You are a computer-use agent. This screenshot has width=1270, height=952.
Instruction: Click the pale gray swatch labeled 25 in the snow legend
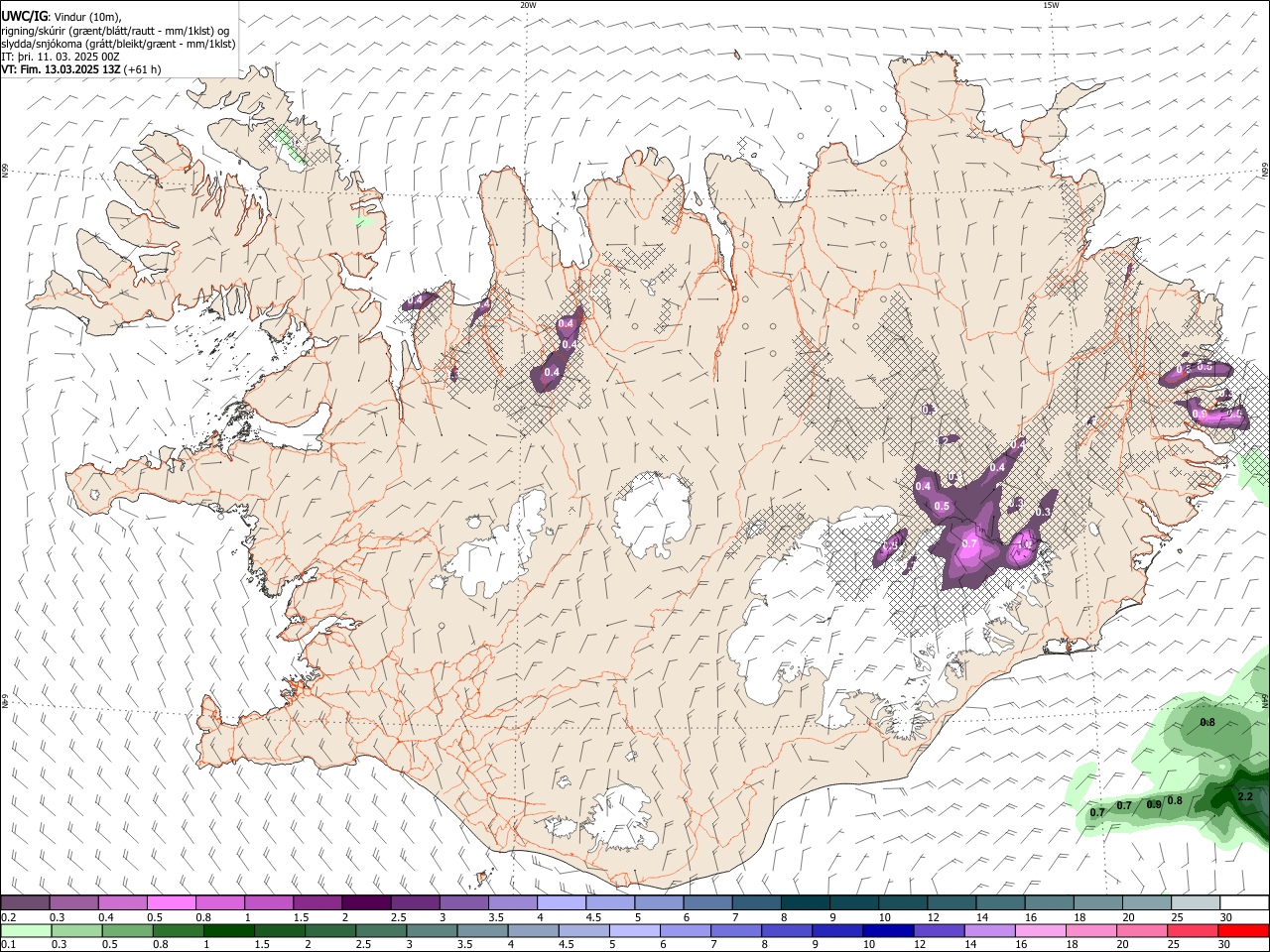click(x=1196, y=903)
